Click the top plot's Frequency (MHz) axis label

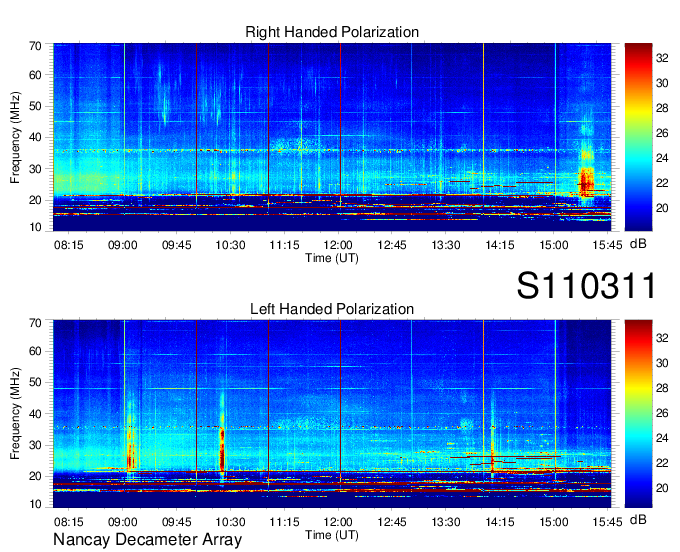[15, 137]
